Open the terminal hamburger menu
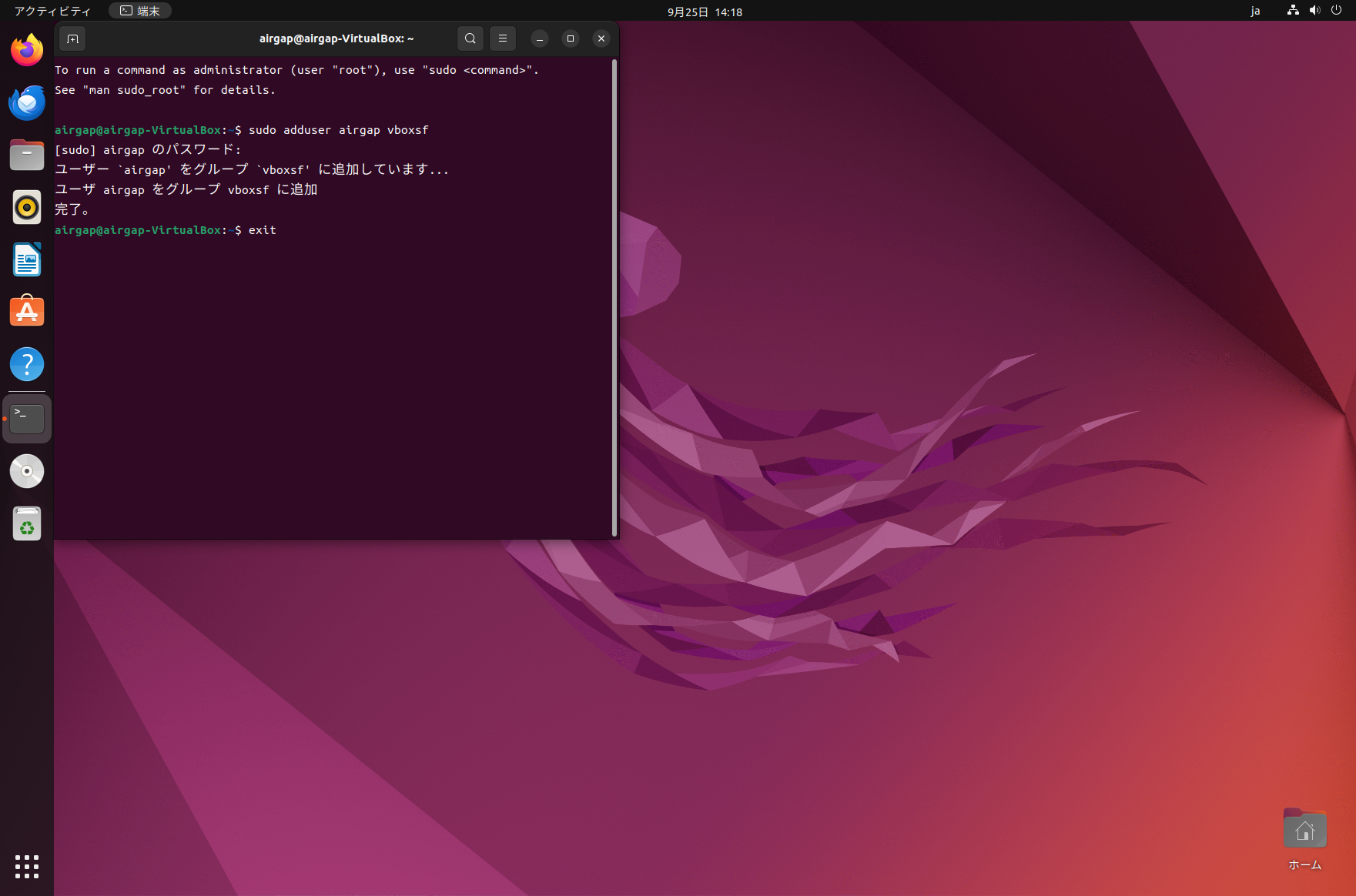The height and width of the screenshot is (896, 1356). point(502,38)
